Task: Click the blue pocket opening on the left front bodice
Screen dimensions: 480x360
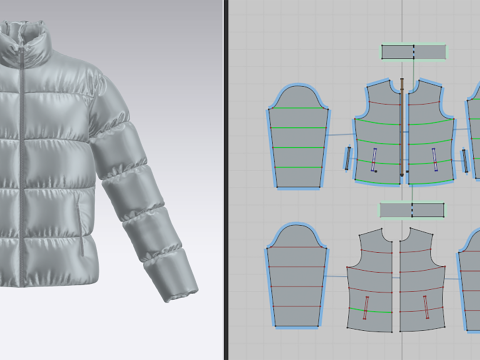Action: 374,160
